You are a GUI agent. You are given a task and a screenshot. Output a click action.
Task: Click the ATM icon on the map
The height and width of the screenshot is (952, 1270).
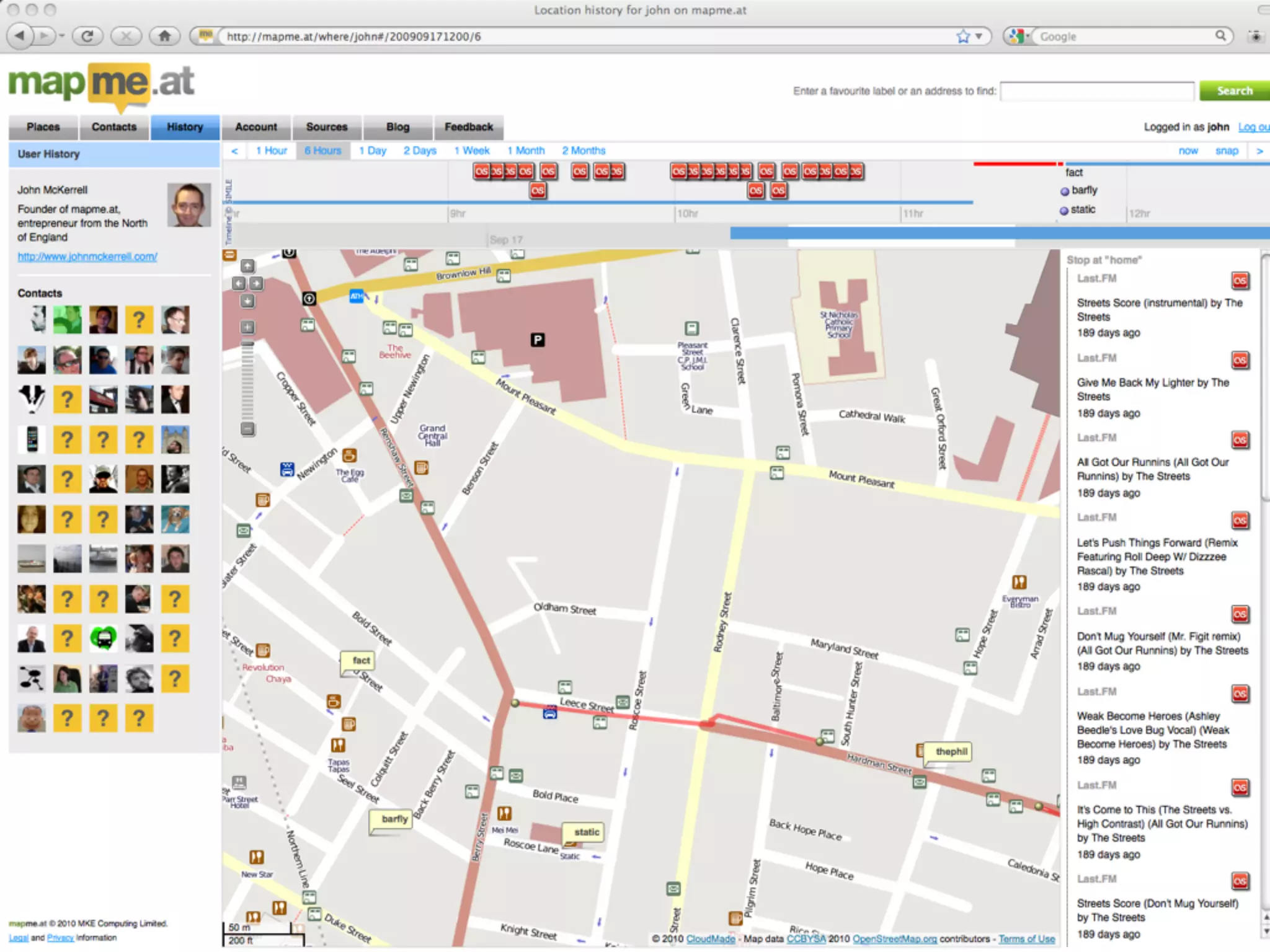357,296
